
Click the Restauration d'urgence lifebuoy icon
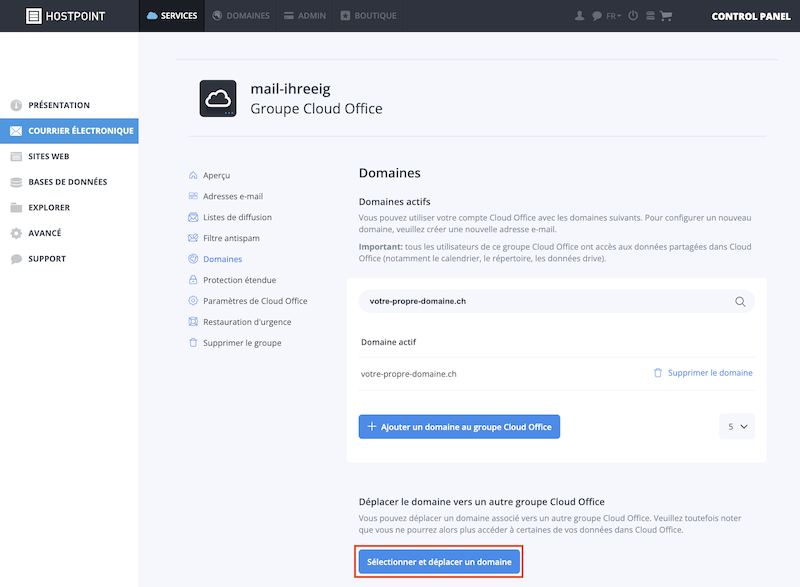click(193, 322)
